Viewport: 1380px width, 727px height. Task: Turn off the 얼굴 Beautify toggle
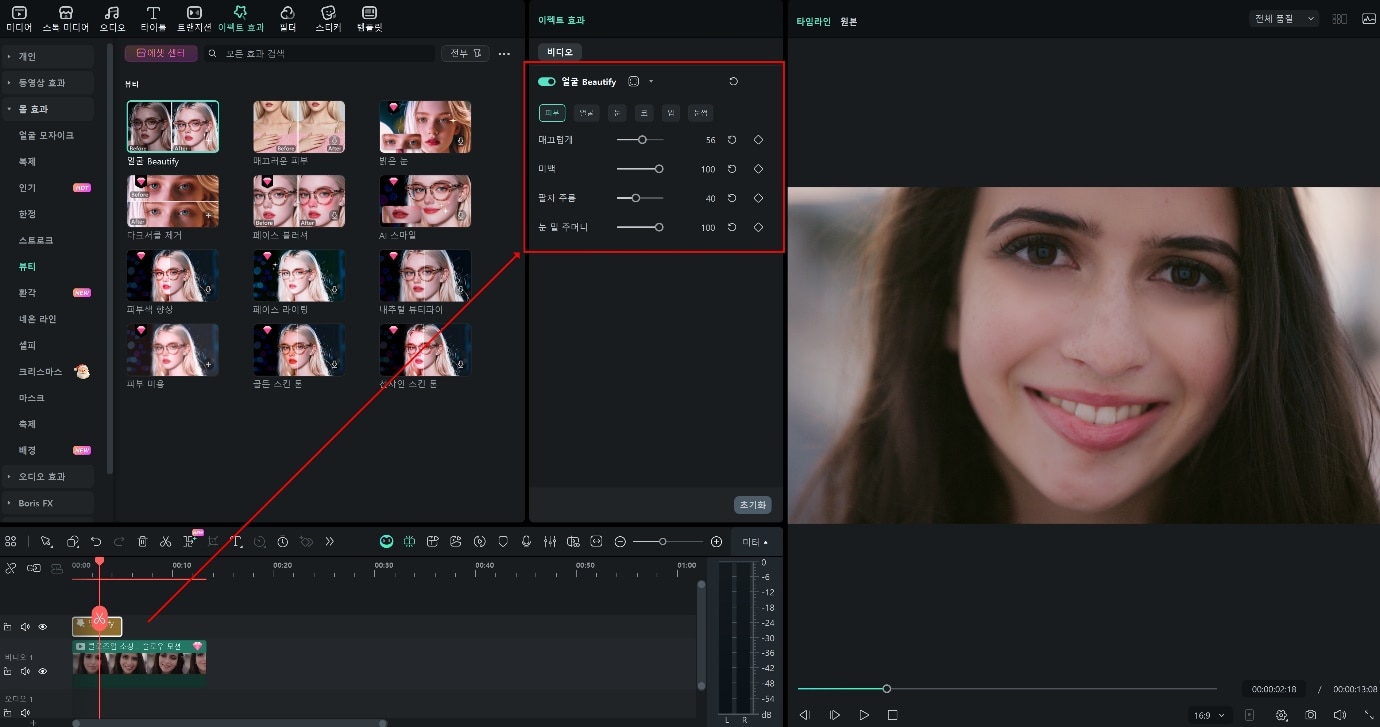(547, 82)
